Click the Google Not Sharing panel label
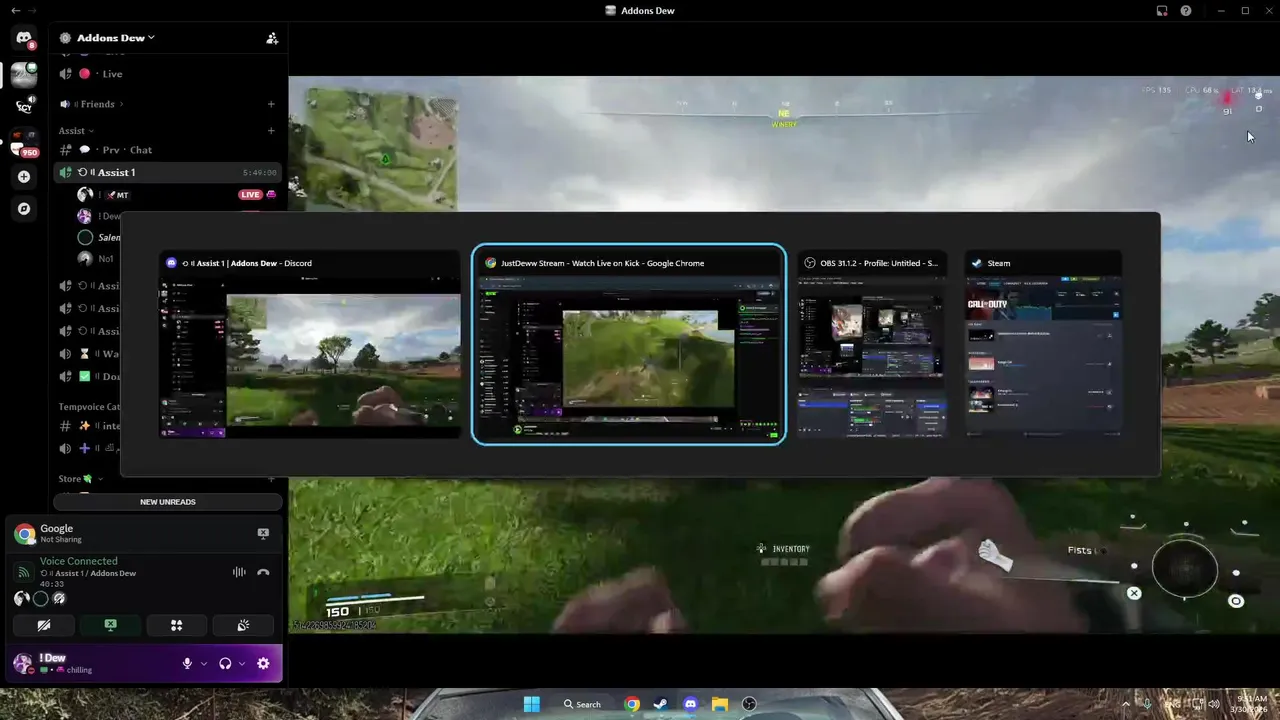The height and width of the screenshot is (720, 1280). (60, 533)
